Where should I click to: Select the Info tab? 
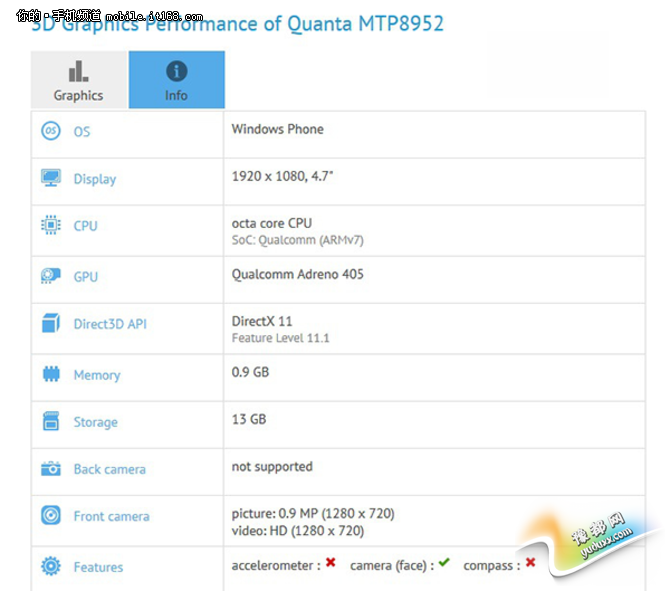pyautogui.click(x=176, y=81)
